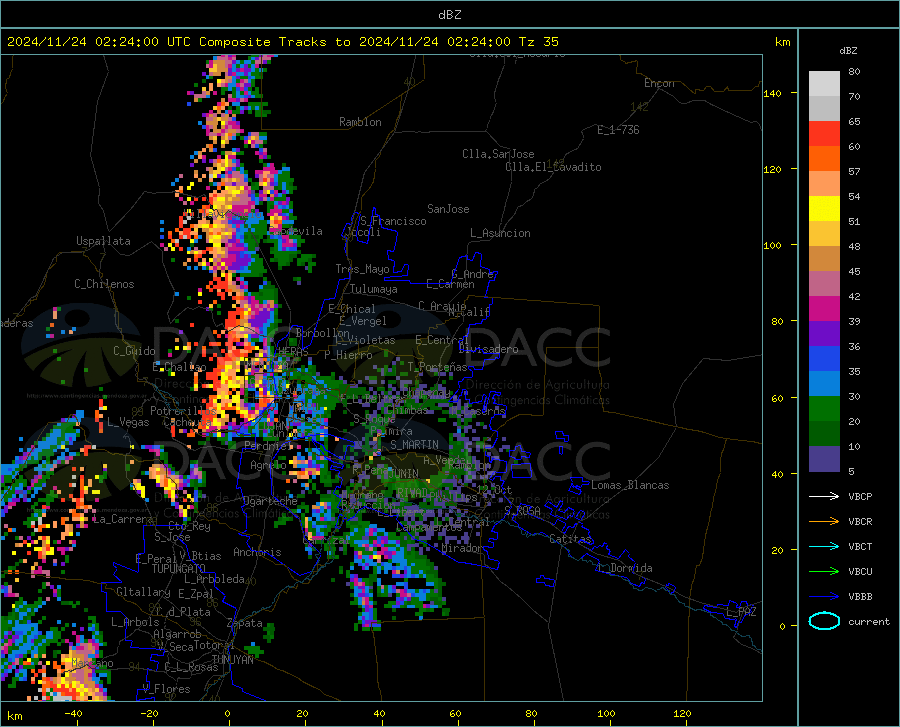Viewport: 900px width, 727px height.
Task: Click the C_Guido place label
Action: pos(134,351)
